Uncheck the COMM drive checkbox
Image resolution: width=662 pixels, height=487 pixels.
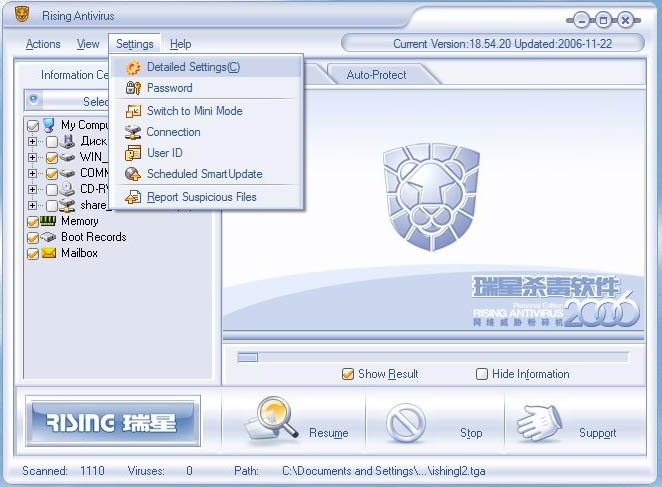[52, 174]
